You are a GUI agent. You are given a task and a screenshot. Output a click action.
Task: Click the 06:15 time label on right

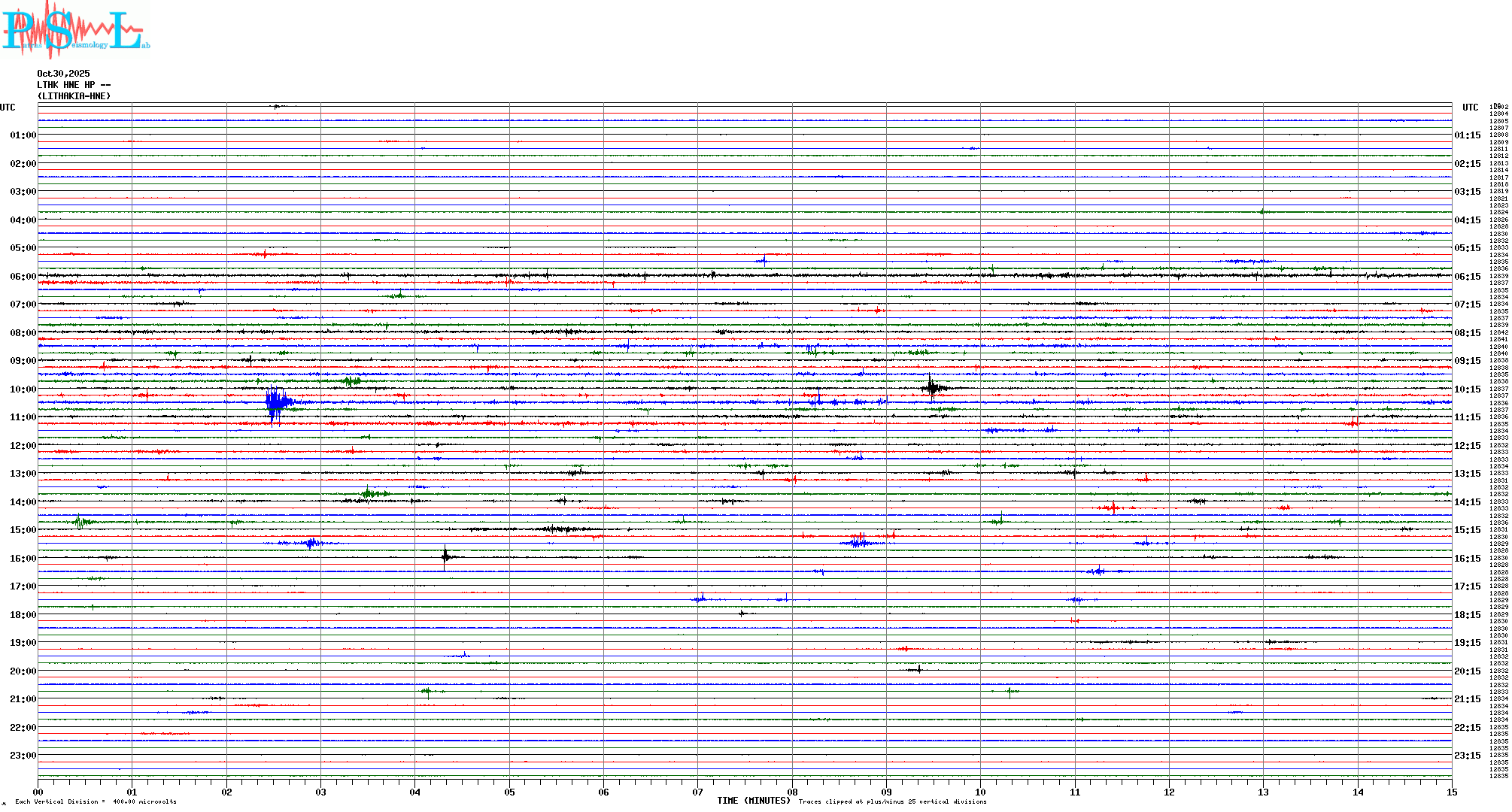(x=1467, y=277)
